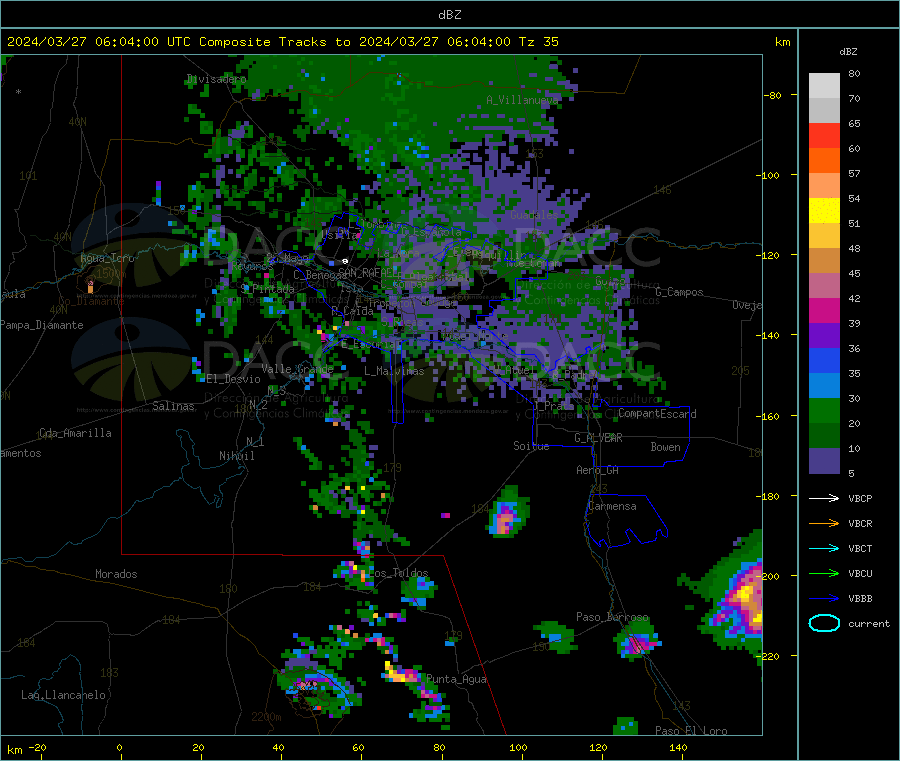Image resolution: width=900 pixels, height=761 pixels.
Task: Click the 'El_Desvio' map label
Action: point(233,379)
